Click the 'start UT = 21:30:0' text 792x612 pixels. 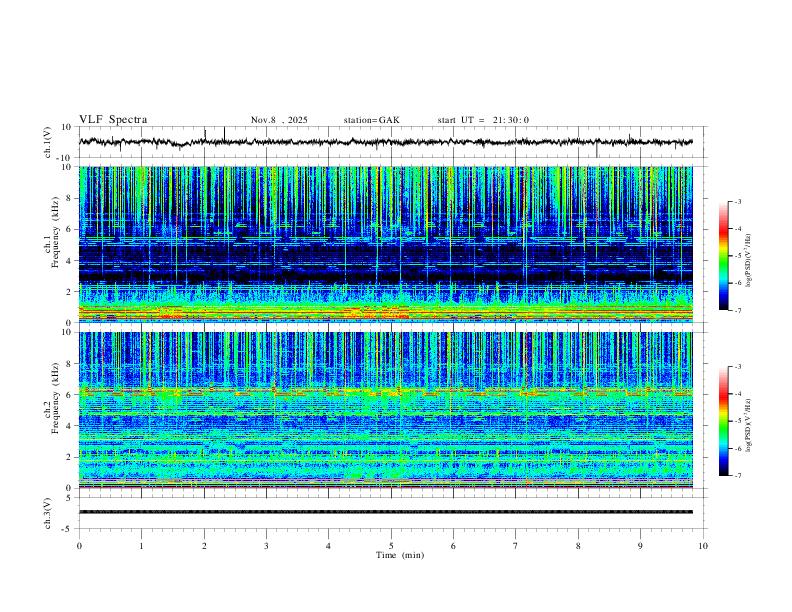(483, 120)
